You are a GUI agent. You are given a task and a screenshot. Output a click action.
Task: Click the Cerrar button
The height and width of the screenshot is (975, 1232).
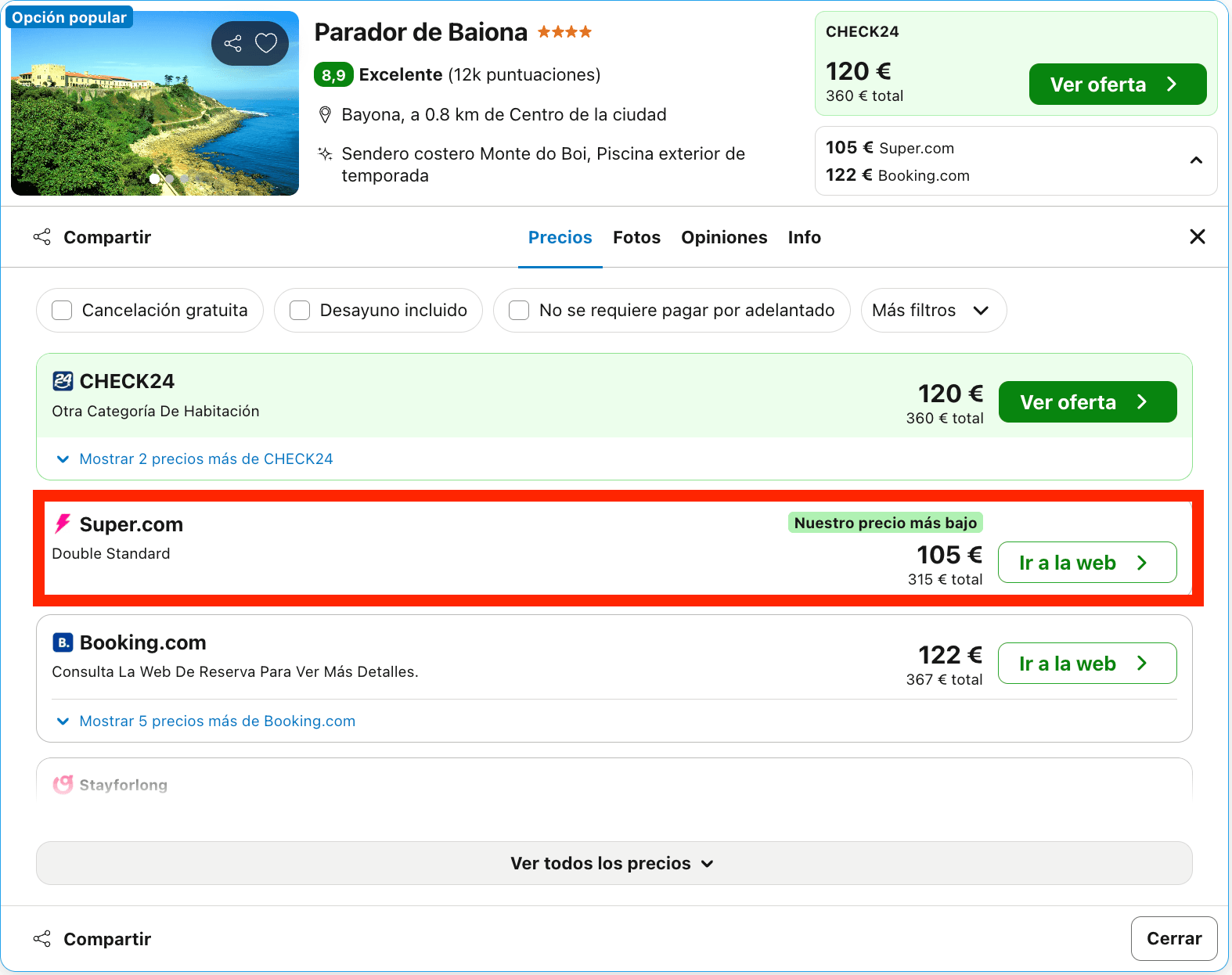pos(1174,938)
